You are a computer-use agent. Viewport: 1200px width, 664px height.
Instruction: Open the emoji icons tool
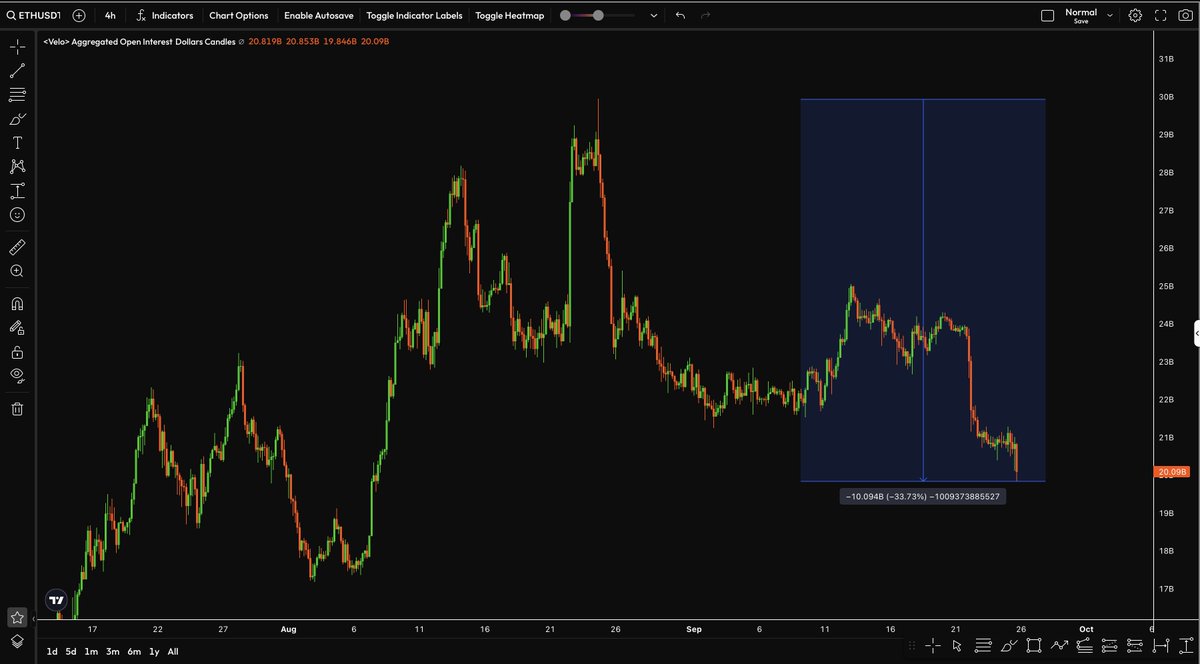[17, 215]
